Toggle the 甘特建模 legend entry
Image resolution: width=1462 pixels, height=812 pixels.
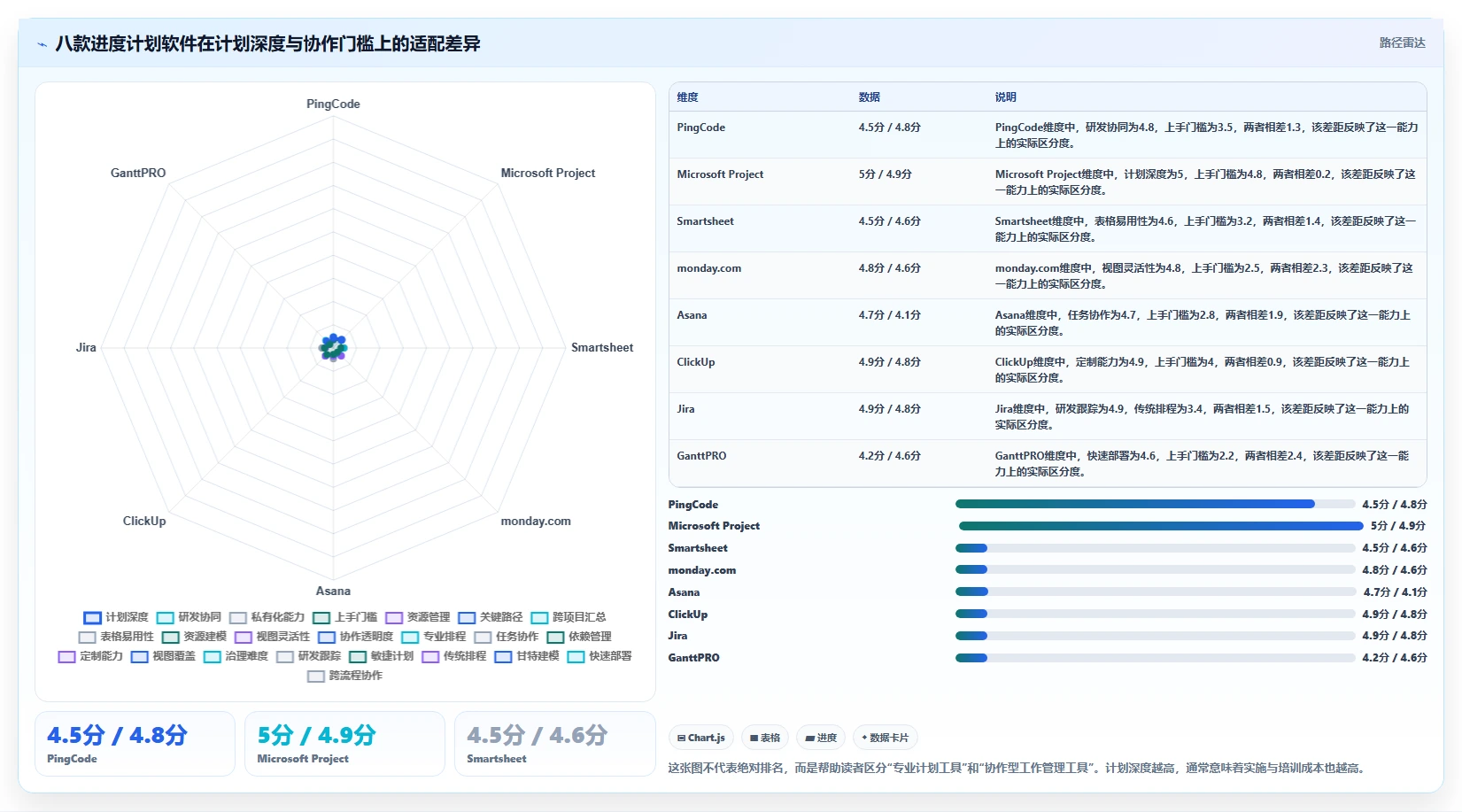(526, 656)
